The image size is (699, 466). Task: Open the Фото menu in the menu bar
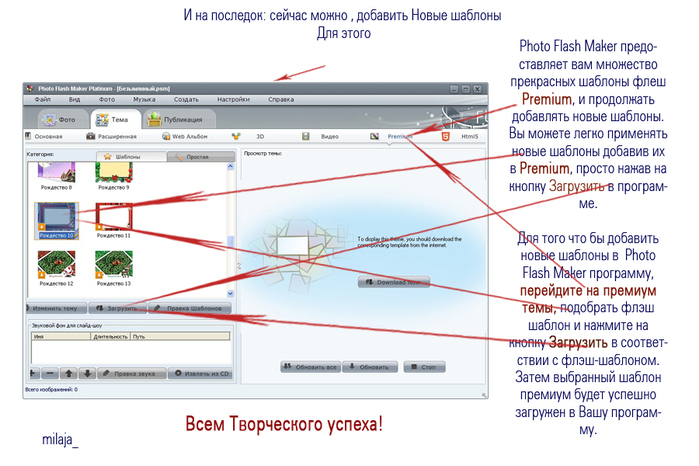pyautogui.click(x=107, y=99)
